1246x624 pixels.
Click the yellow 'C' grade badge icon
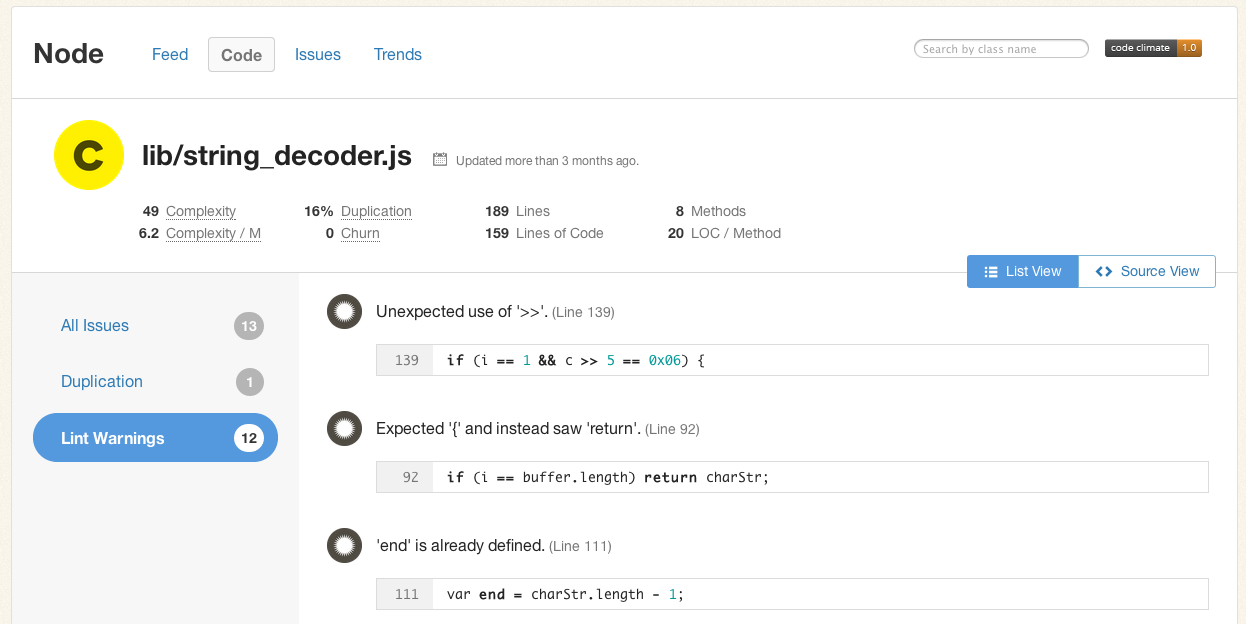[x=88, y=155]
